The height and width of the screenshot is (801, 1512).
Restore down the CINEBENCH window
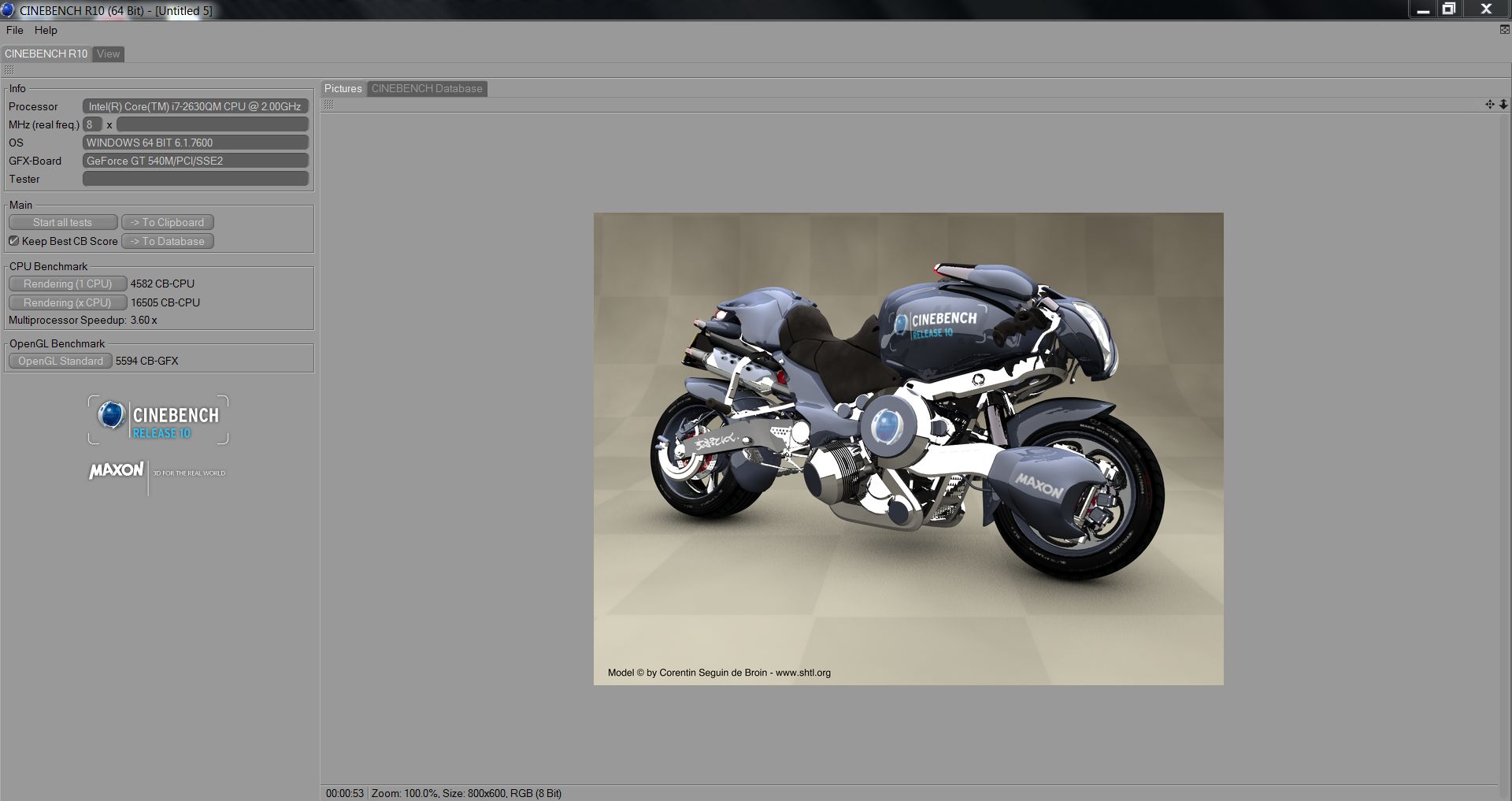(1449, 9)
